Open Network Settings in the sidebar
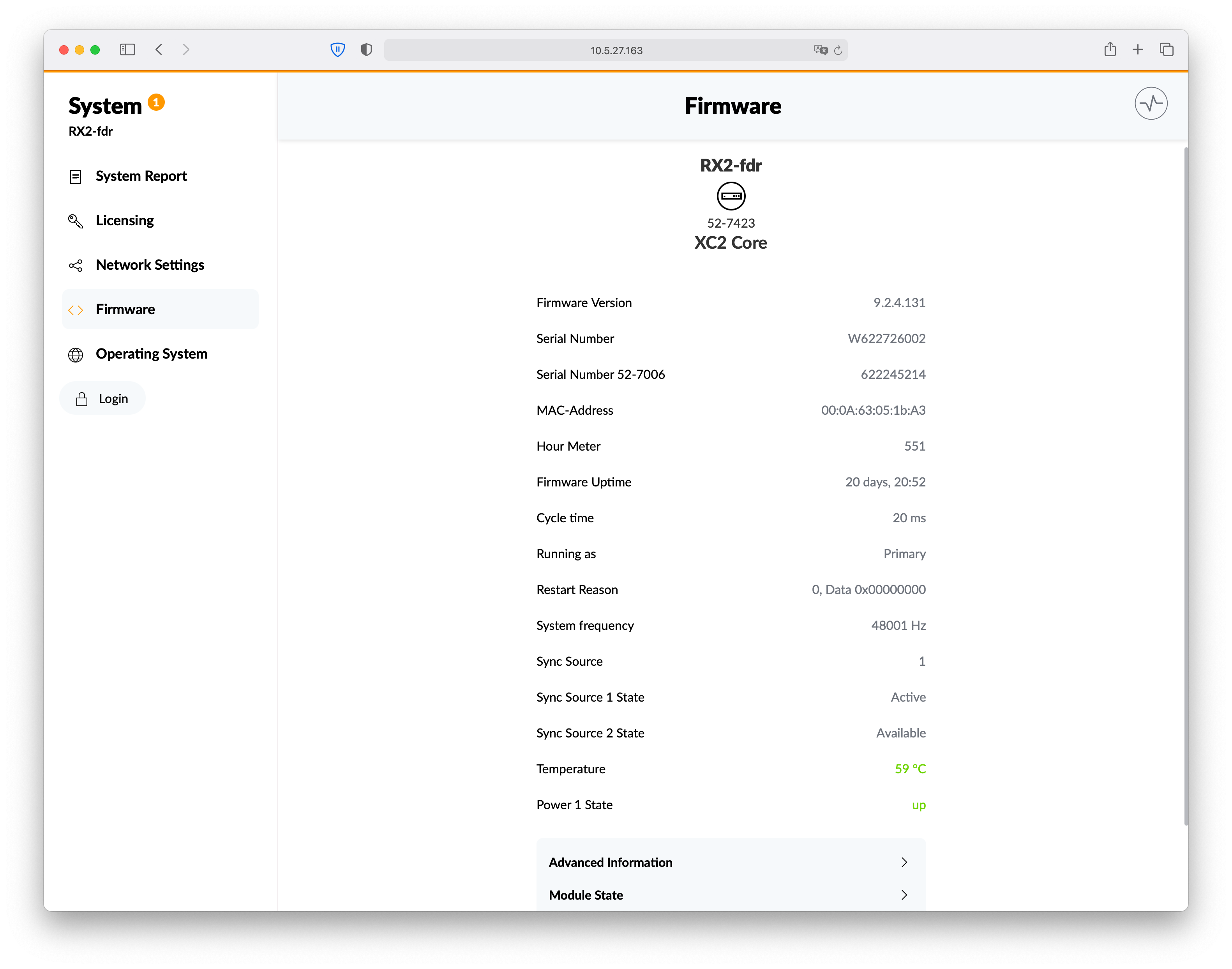The height and width of the screenshot is (969, 1232). coord(160,265)
